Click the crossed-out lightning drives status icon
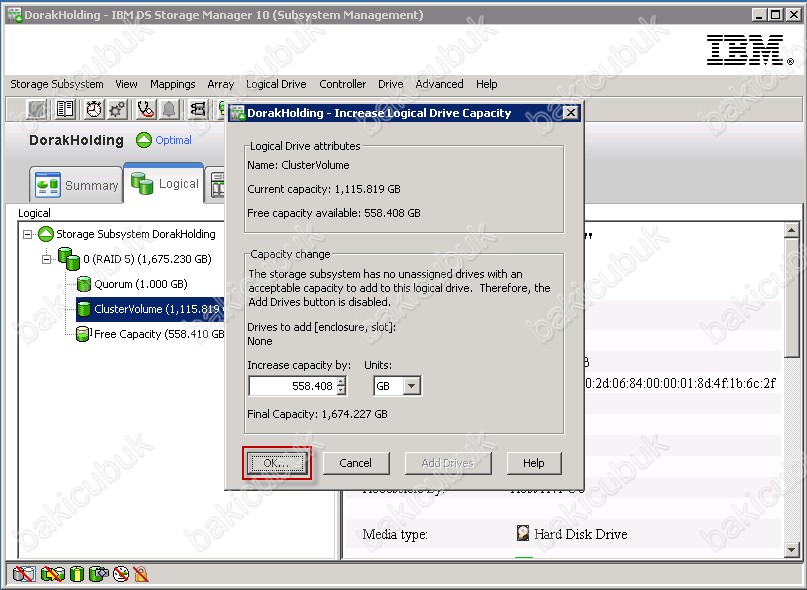Viewport: 807px width, 590px height. tap(52, 574)
